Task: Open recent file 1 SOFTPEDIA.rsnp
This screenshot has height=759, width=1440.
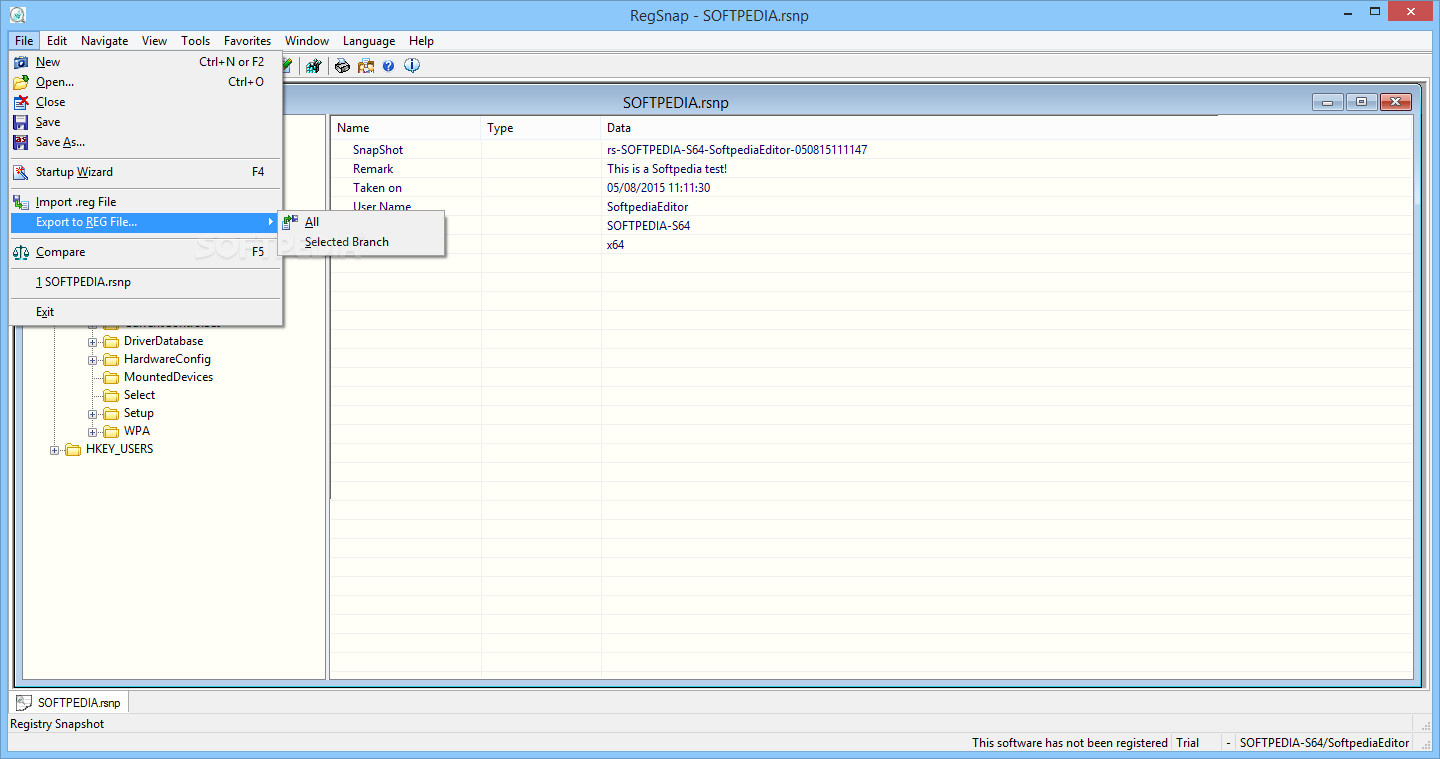Action: point(146,282)
